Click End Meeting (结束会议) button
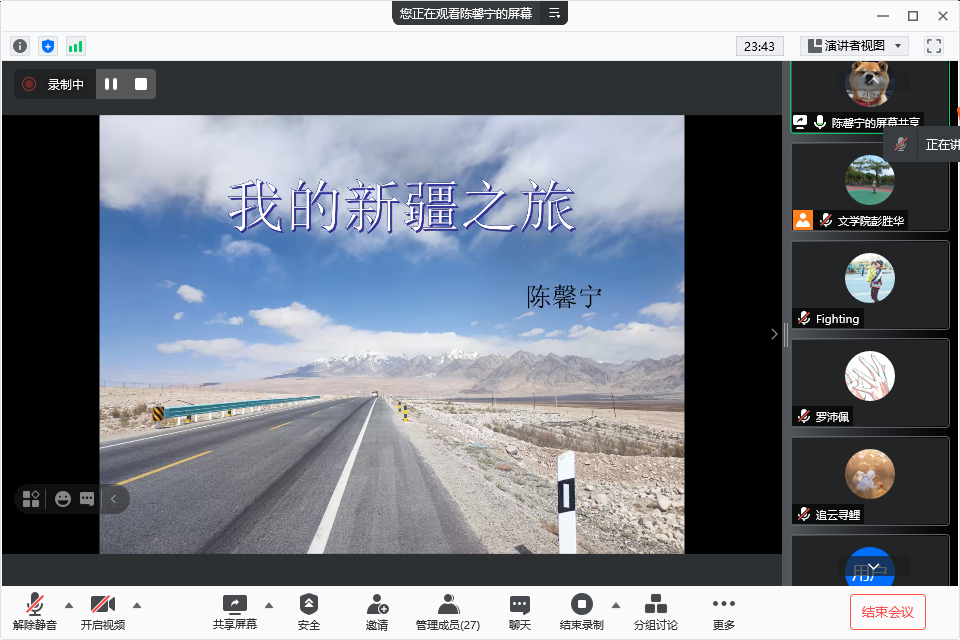Screen dimensions: 960x640 click(887, 611)
